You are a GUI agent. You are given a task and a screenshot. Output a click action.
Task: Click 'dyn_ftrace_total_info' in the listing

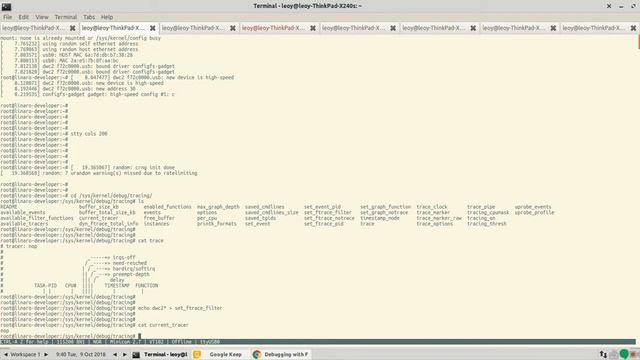(109, 224)
